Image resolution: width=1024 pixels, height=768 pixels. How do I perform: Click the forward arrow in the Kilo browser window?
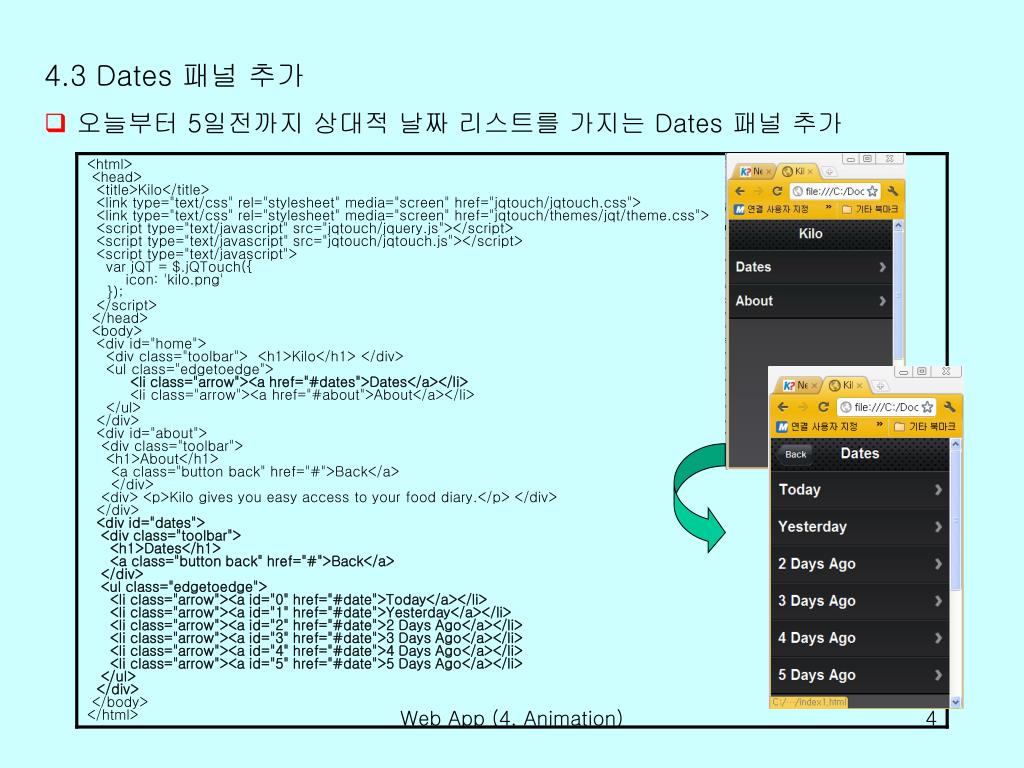click(758, 191)
